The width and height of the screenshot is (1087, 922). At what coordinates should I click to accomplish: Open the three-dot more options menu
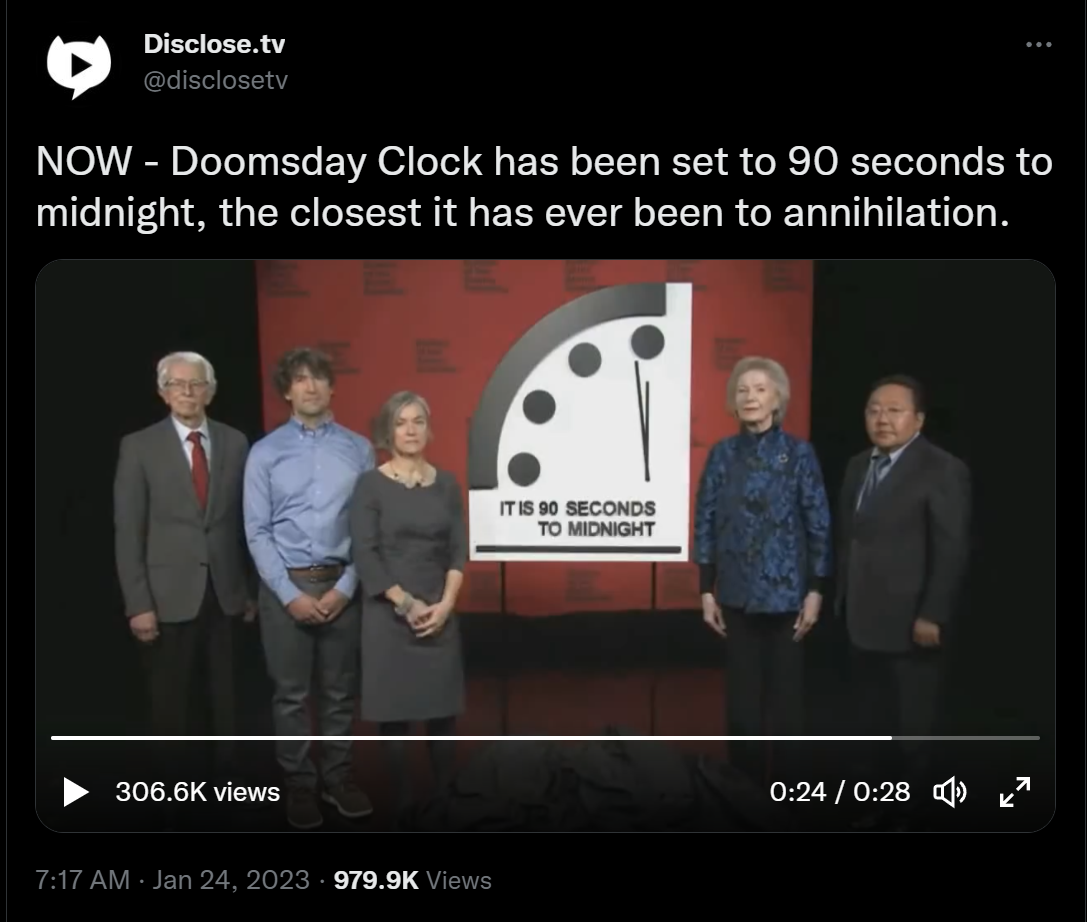(1038, 45)
